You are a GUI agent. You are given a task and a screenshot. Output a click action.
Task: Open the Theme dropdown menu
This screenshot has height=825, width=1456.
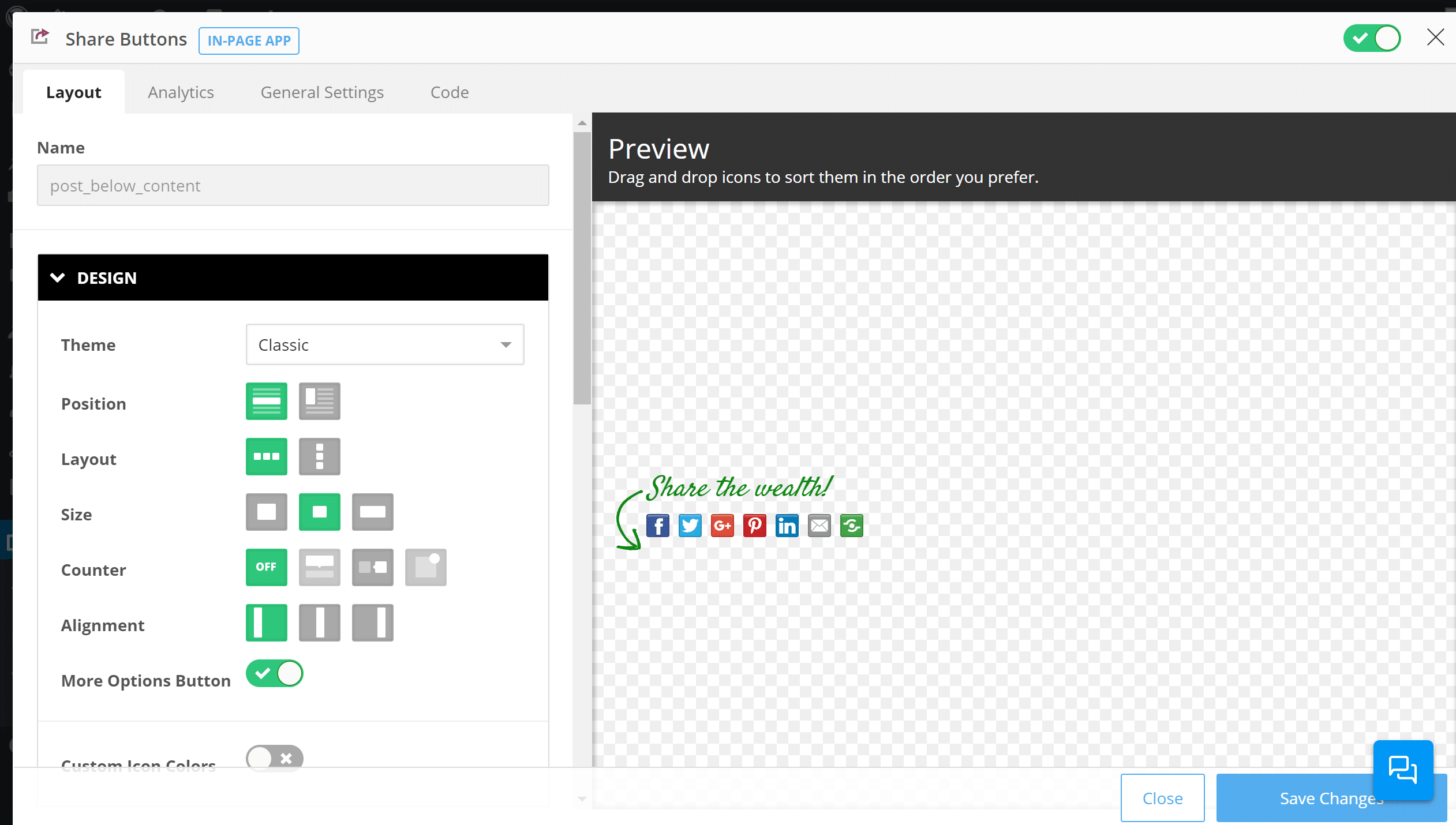tap(384, 345)
